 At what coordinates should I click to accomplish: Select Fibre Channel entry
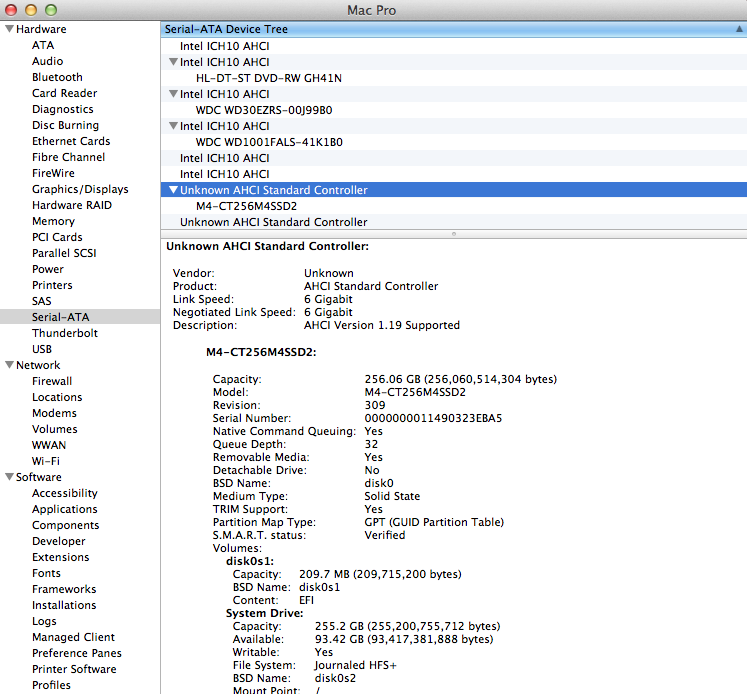point(68,157)
